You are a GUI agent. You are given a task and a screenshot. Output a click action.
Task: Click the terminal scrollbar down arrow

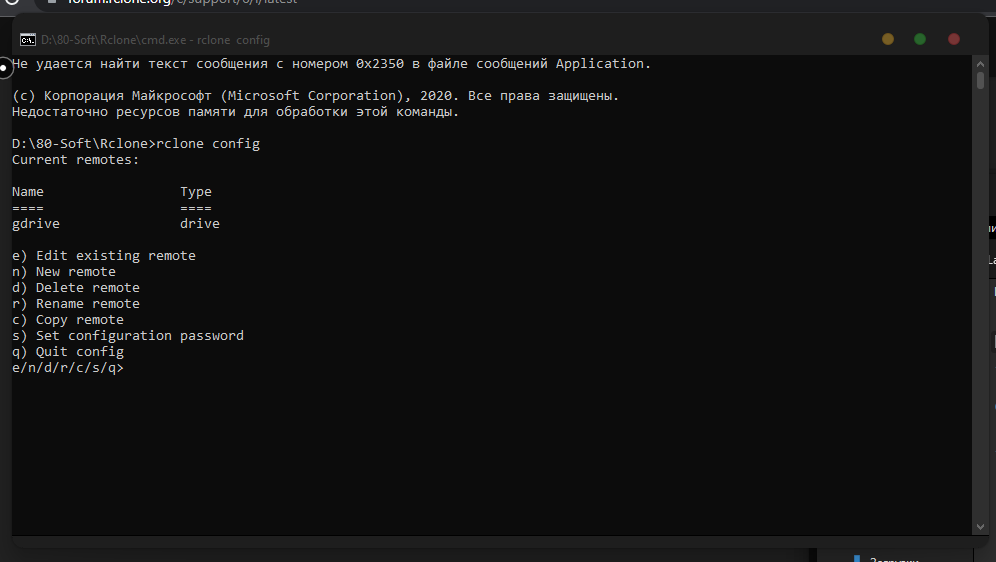pos(981,527)
